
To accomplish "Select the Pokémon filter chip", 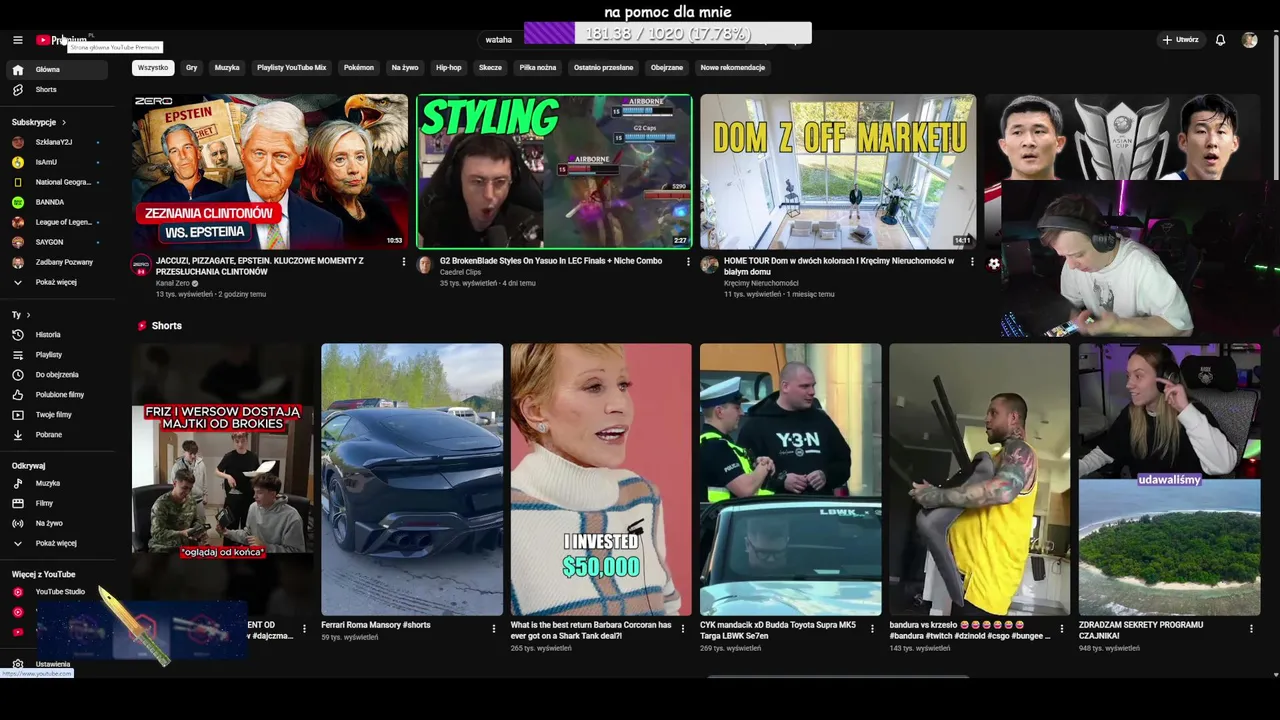I will pyautogui.click(x=359, y=68).
